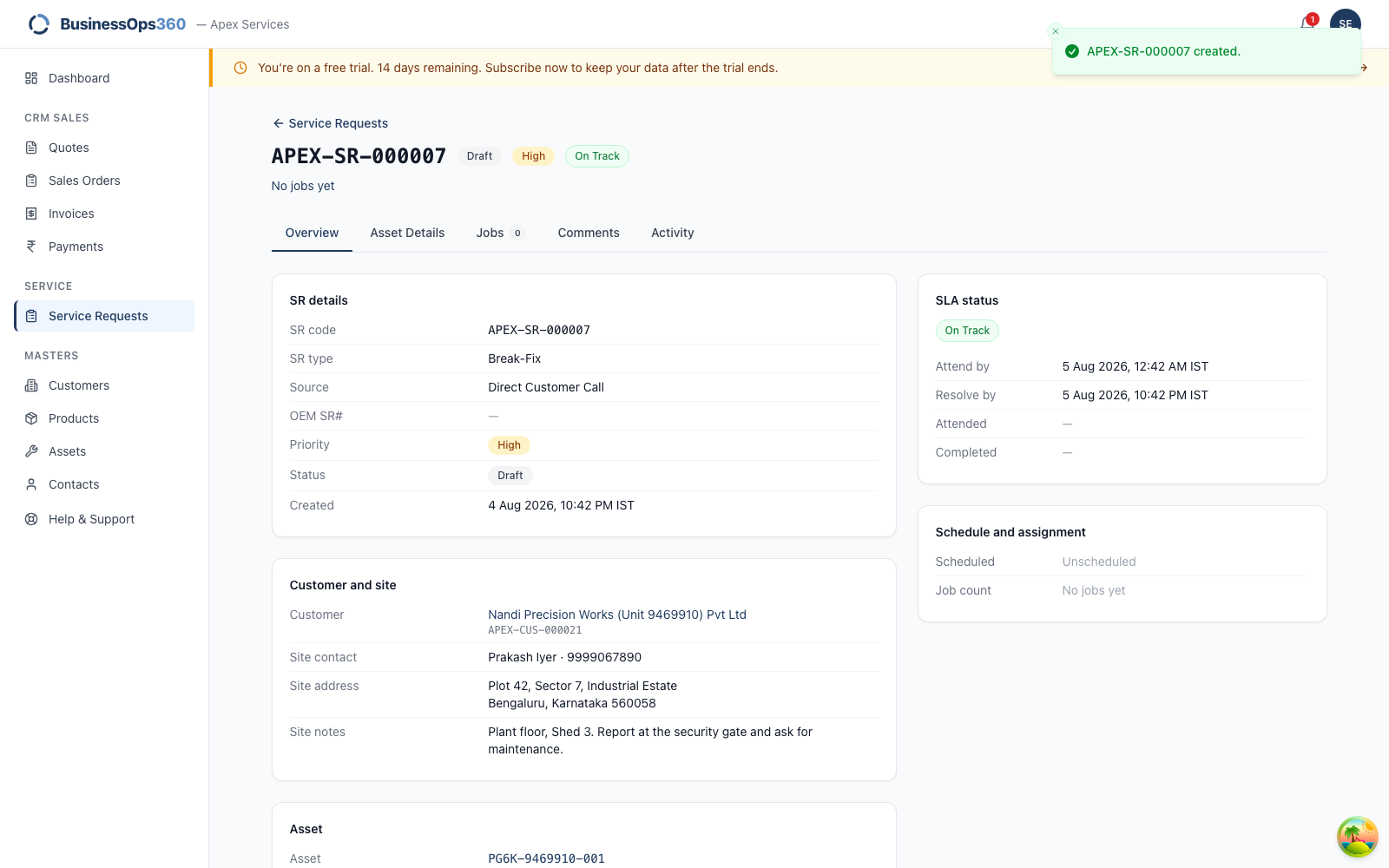This screenshot has width=1389, height=868.
Task: Click created date 4 Aug 2026, 10:42 PM
Action: click(561, 505)
